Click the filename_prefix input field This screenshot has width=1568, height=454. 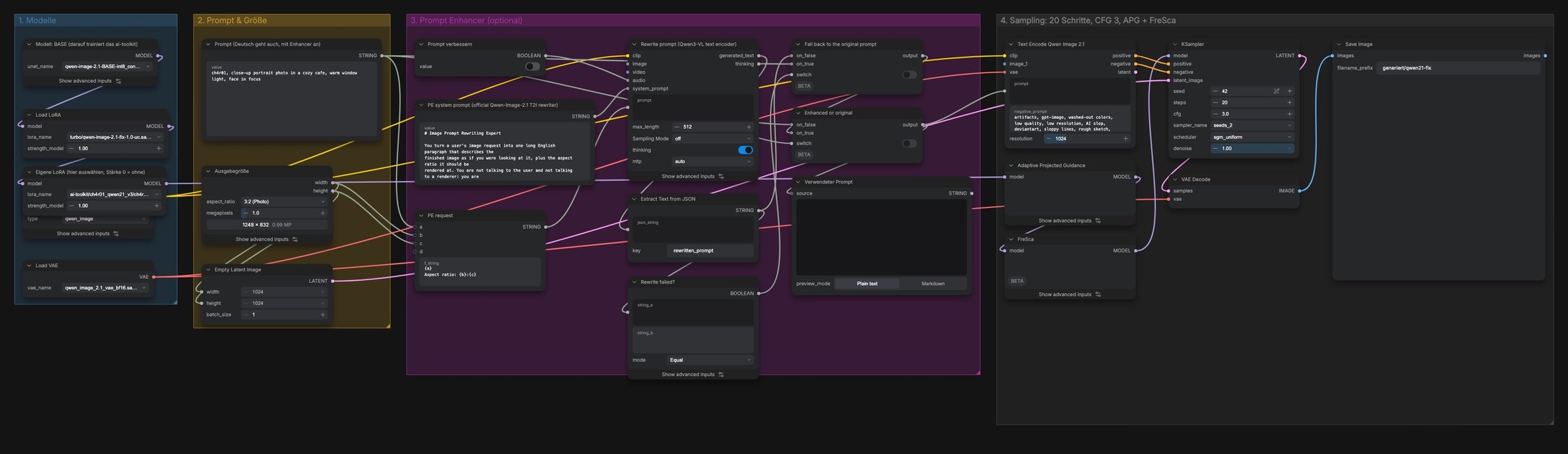point(1458,68)
